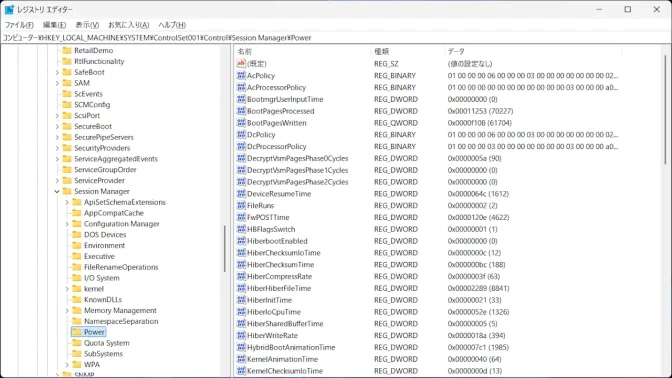This screenshot has width=672, height=378.
Task: Open the 表示(V) menu
Action: [x=87, y=25]
